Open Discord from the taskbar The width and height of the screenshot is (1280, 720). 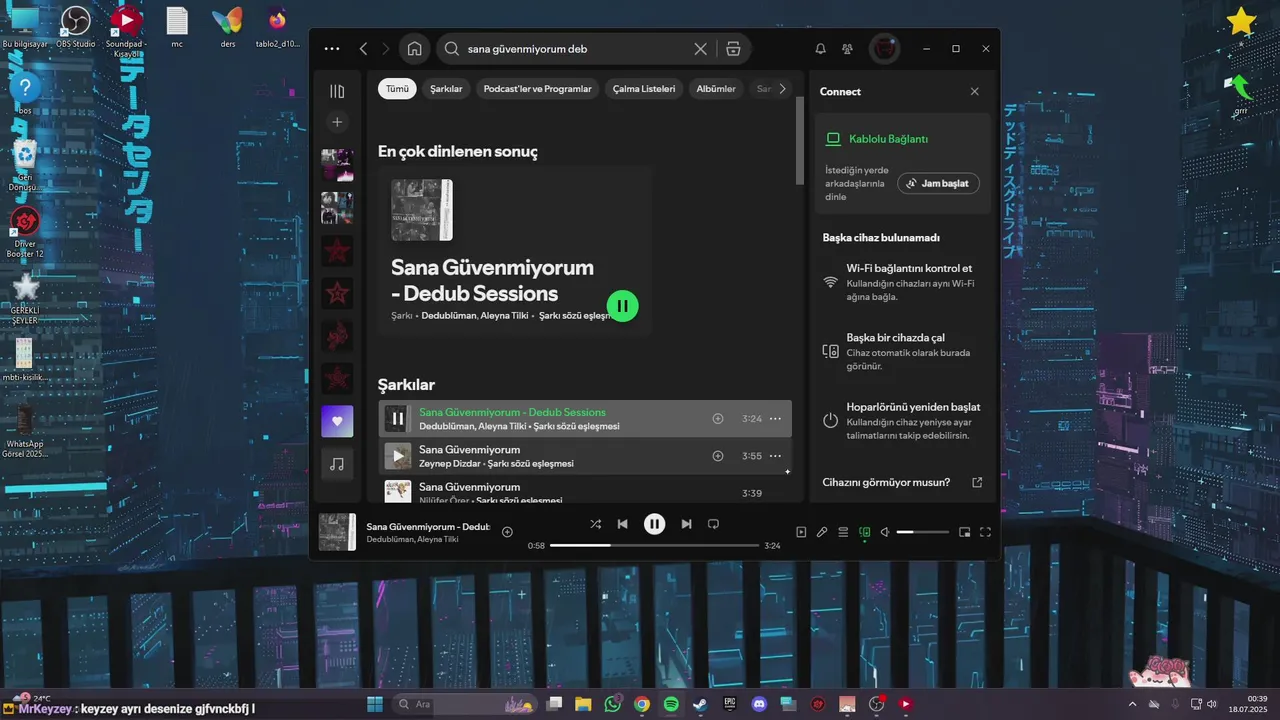tap(759, 704)
